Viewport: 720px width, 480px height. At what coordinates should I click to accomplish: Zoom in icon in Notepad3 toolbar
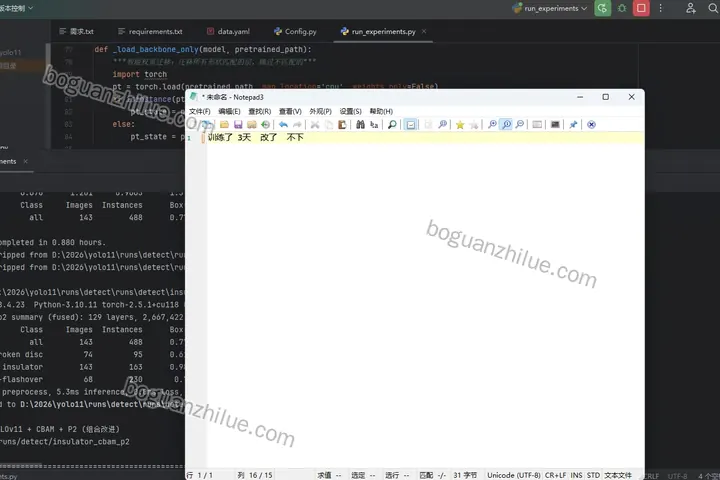492,124
